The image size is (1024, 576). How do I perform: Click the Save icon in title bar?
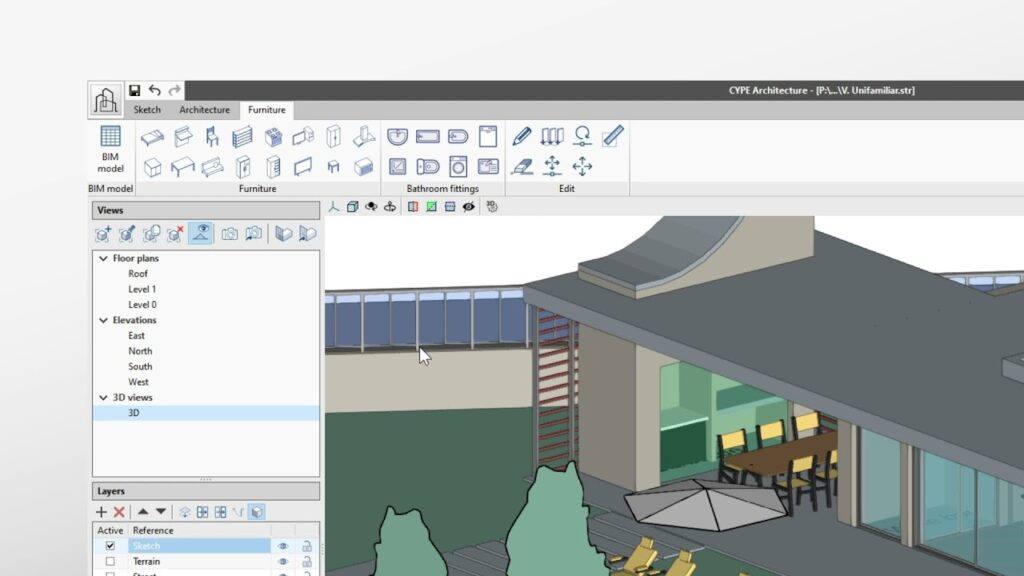click(x=135, y=91)
